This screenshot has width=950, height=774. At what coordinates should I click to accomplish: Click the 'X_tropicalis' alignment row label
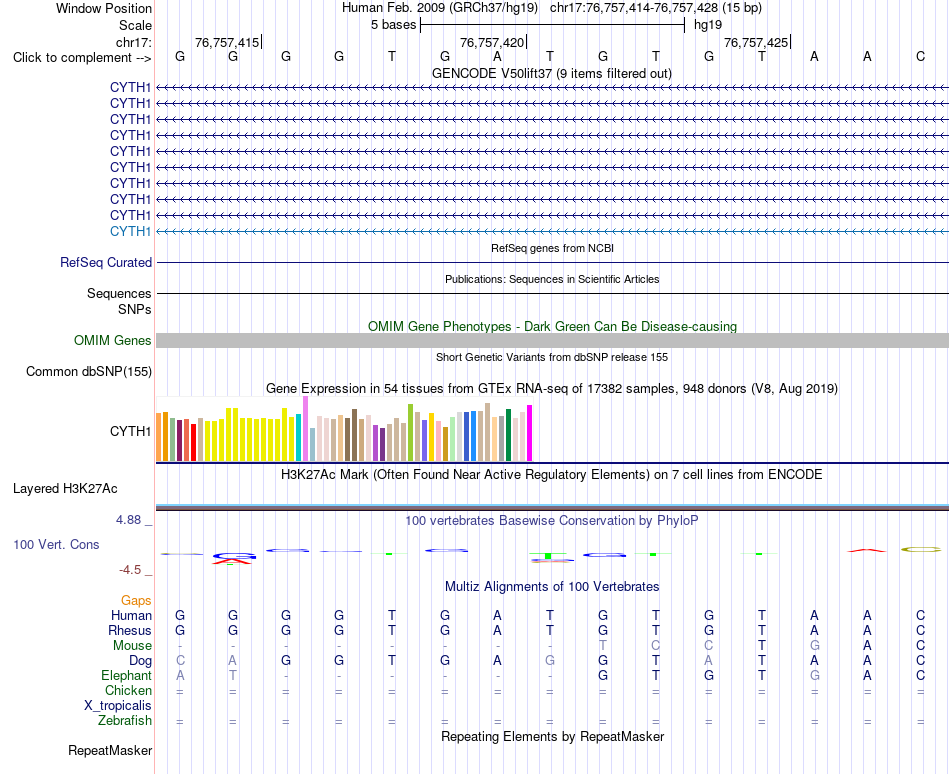(x=118, y=706)
